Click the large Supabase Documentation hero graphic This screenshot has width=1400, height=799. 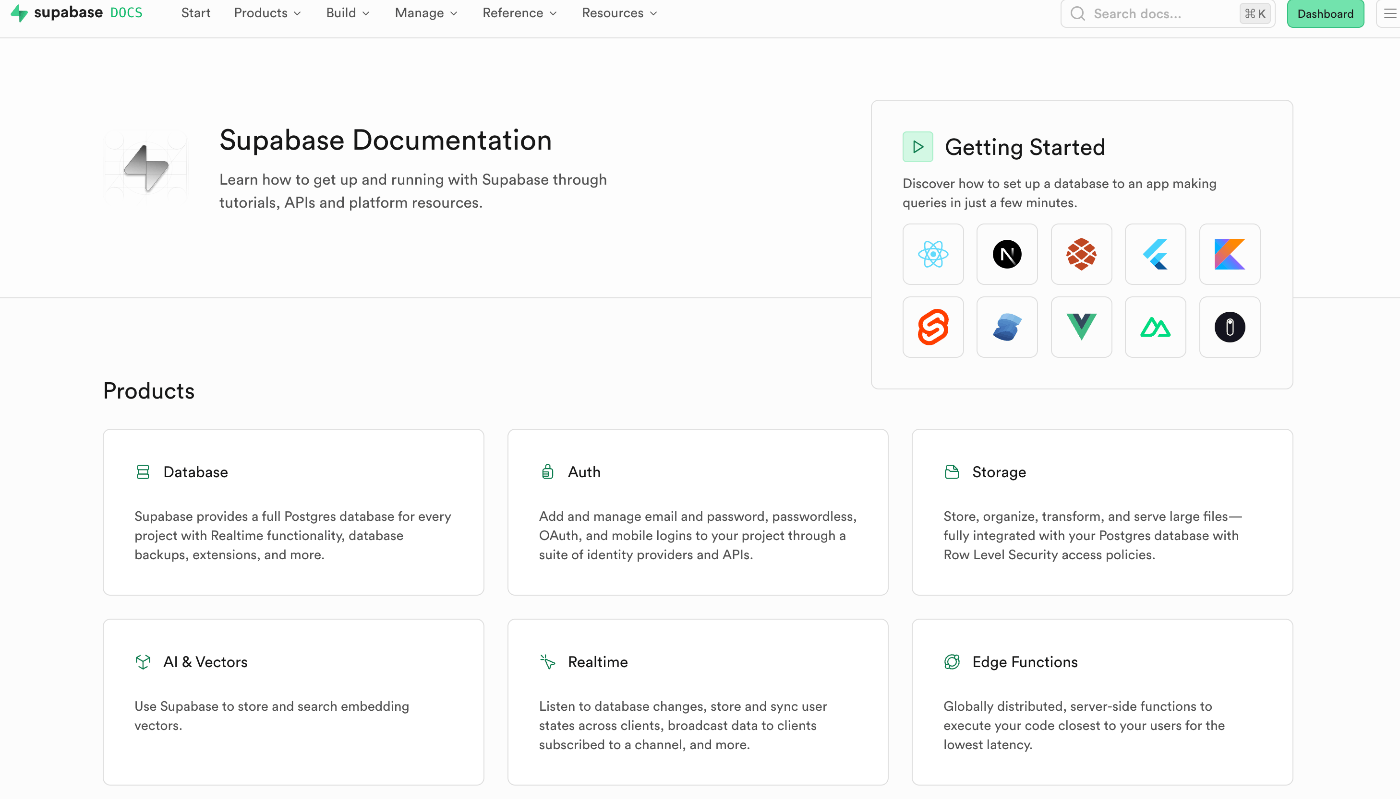point(146,168)
